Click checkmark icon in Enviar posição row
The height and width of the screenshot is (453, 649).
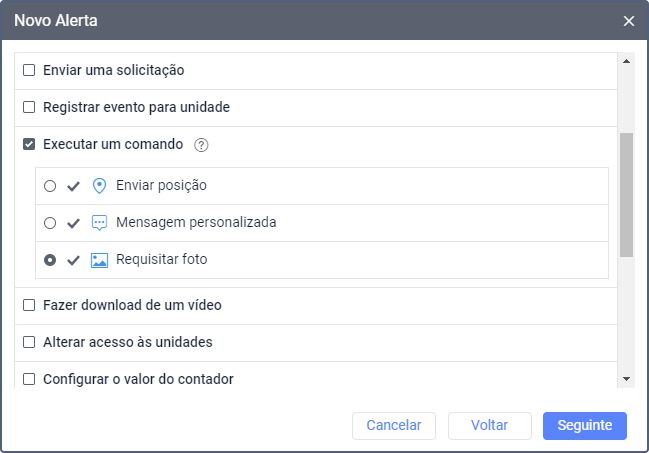pos(73,186)
